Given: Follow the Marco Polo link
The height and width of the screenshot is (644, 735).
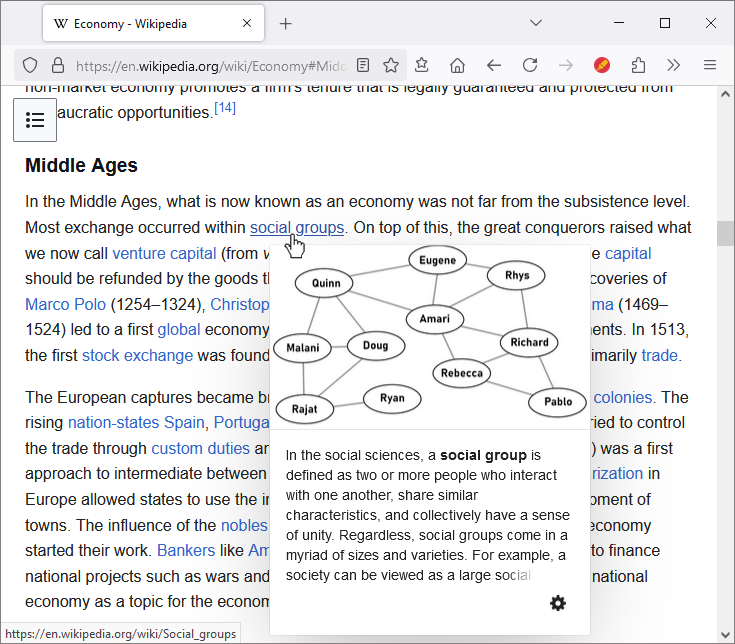Looking at the screenshot, I should (66, 305).
